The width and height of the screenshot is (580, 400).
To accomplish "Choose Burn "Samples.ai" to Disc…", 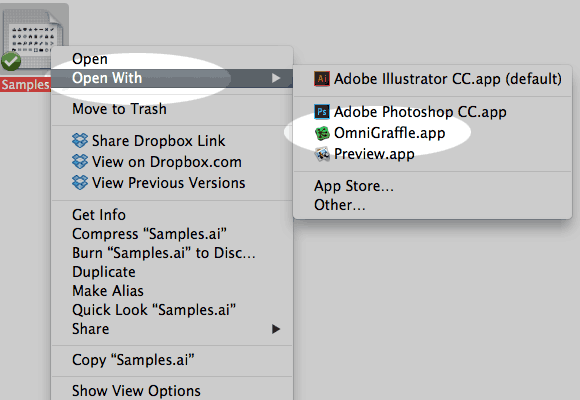I will pos(172,253).
